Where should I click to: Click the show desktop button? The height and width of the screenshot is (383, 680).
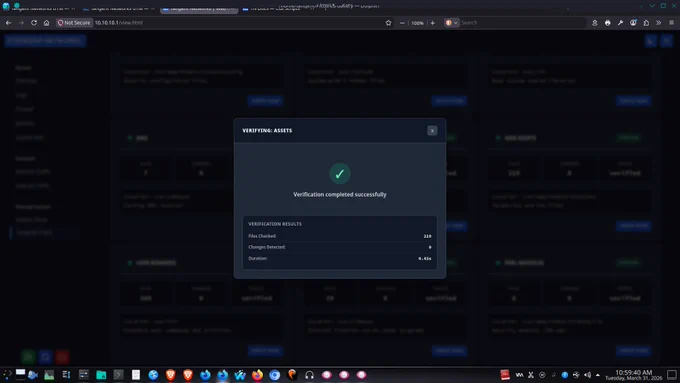tap(672, 375)
